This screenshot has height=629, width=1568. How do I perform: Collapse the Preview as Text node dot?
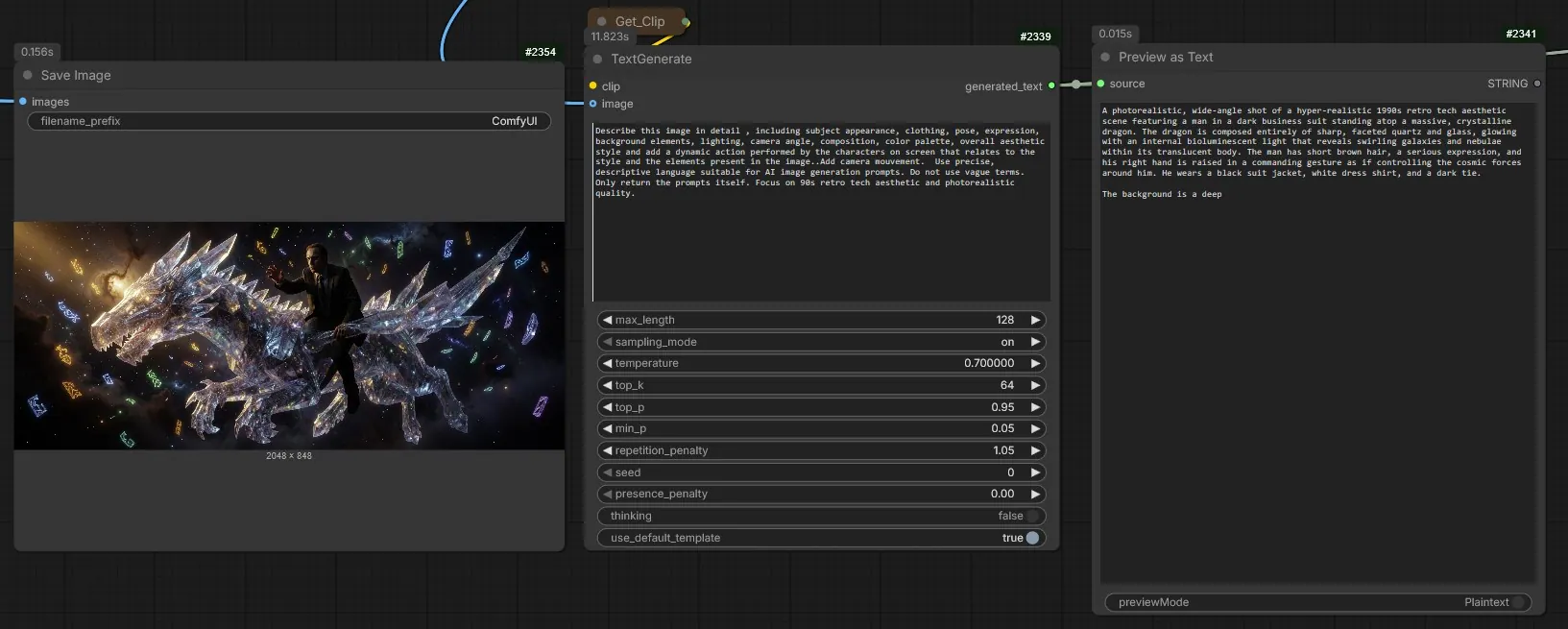(1105, 57)
